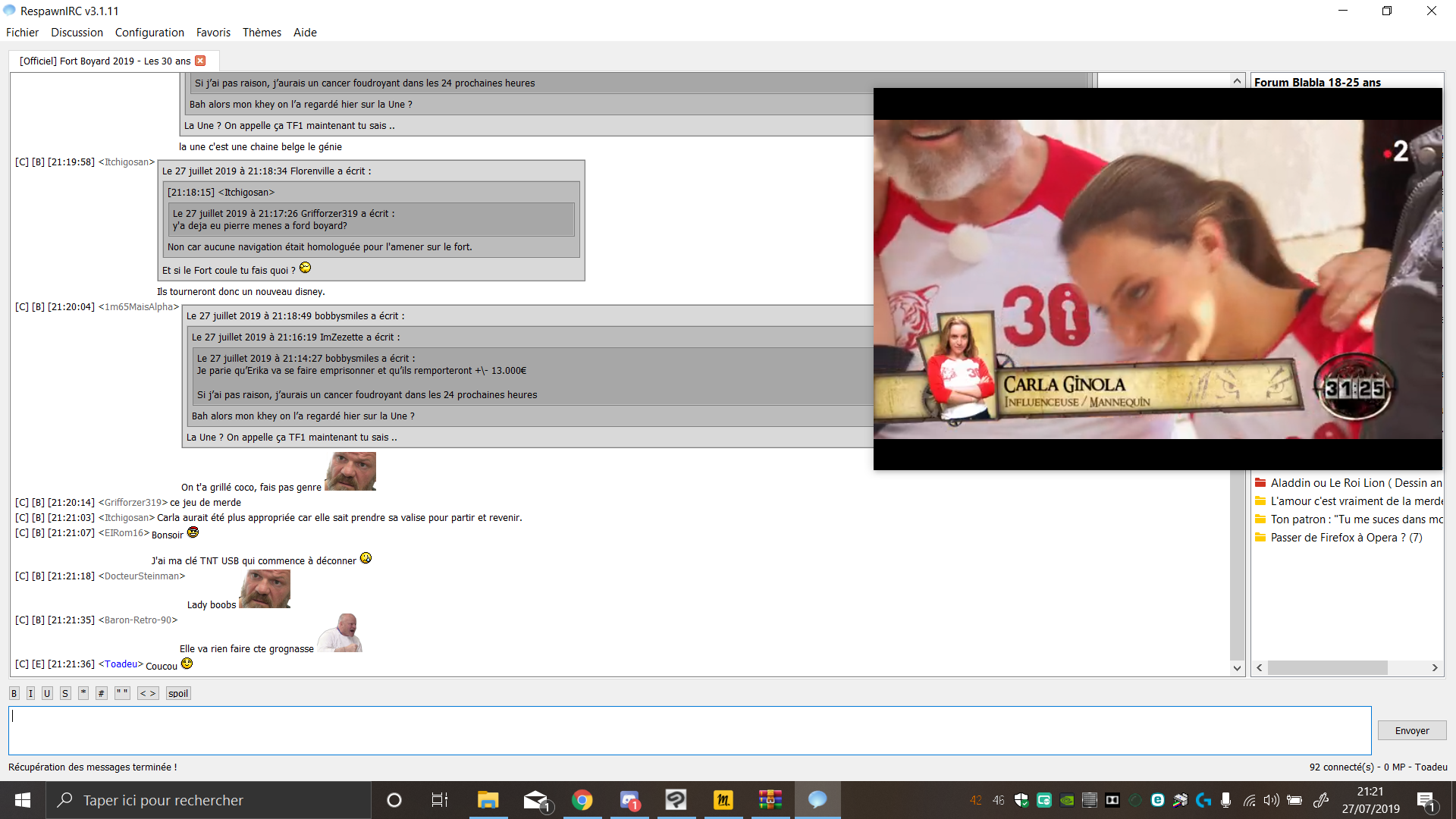Apply bold formatting with the B button
Image resolution: width=1456 pixels, height=819 pixels.
pos(14,693)
